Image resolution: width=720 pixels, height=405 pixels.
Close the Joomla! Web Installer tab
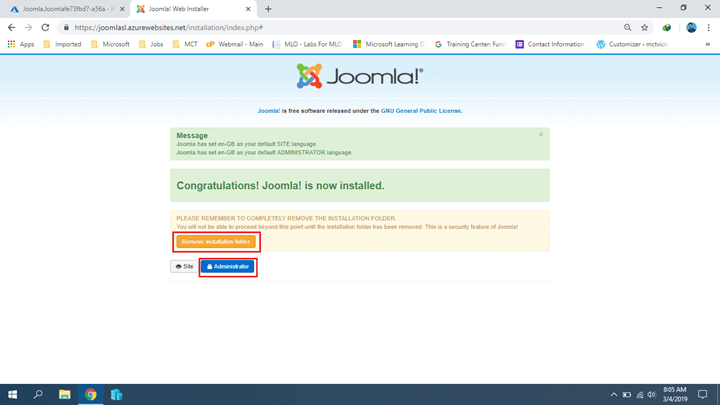click(248, 9)
